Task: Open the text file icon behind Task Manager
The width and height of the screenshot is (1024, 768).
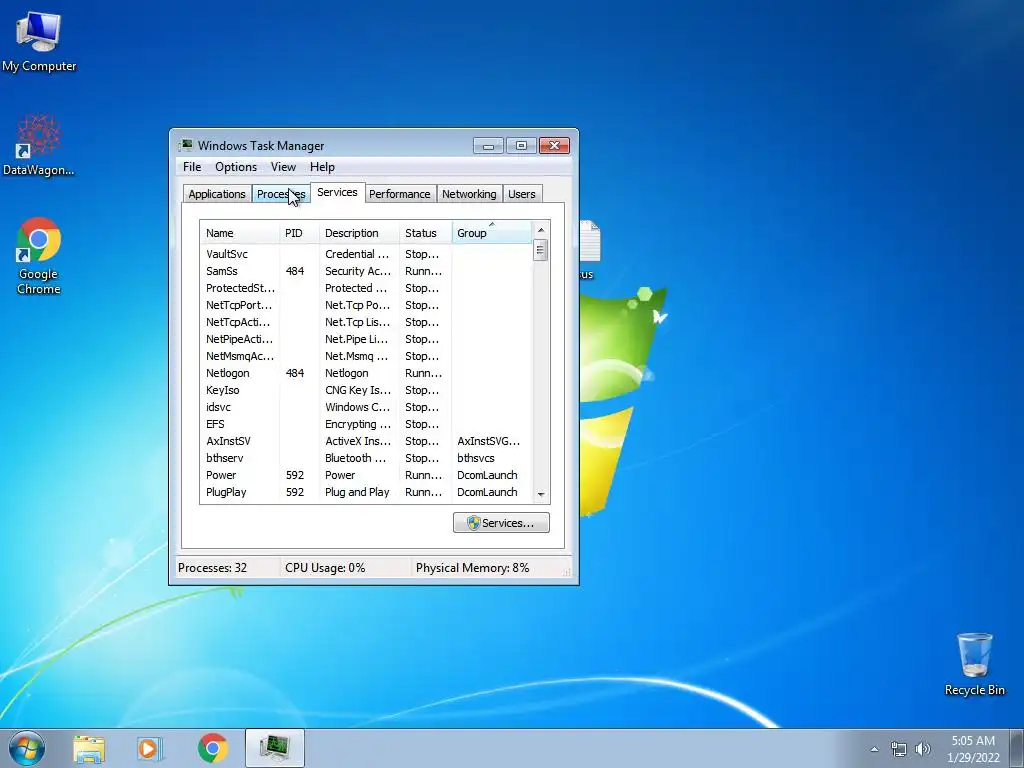Action: (590, 249)
